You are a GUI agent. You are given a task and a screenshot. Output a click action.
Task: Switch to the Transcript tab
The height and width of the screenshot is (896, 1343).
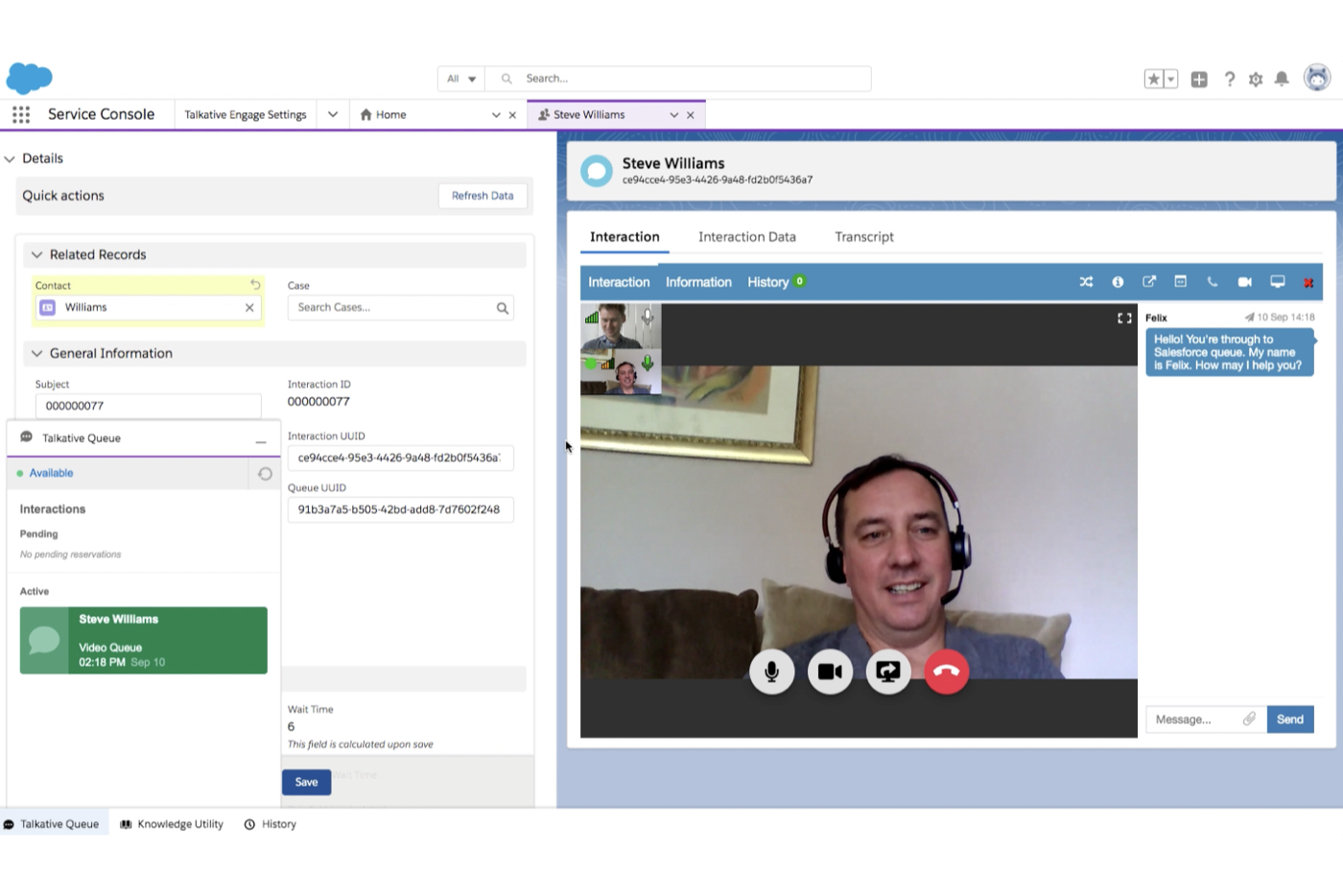862,236
